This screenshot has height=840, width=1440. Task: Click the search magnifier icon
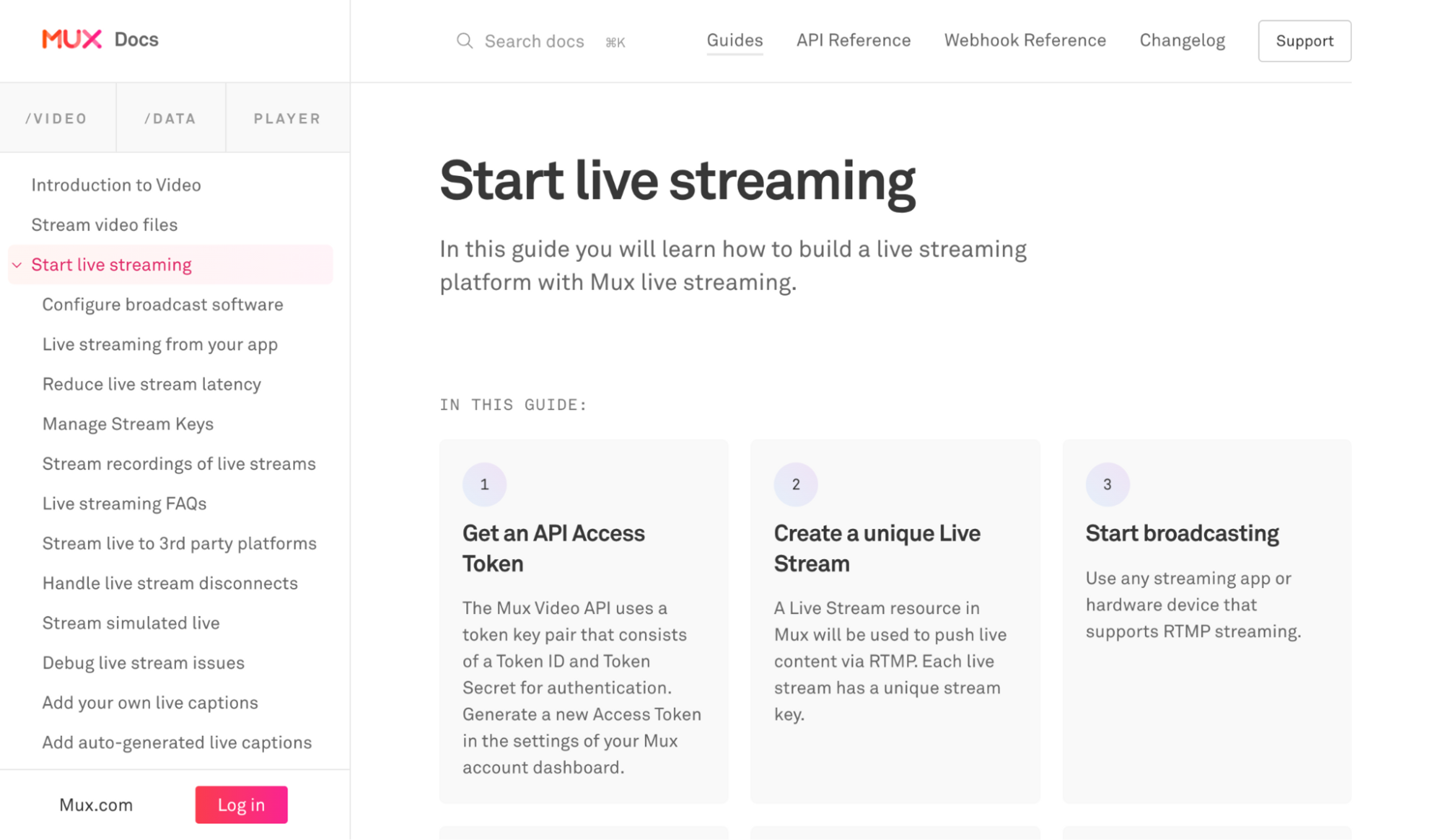pyautogui.click(x=465, y=41)
